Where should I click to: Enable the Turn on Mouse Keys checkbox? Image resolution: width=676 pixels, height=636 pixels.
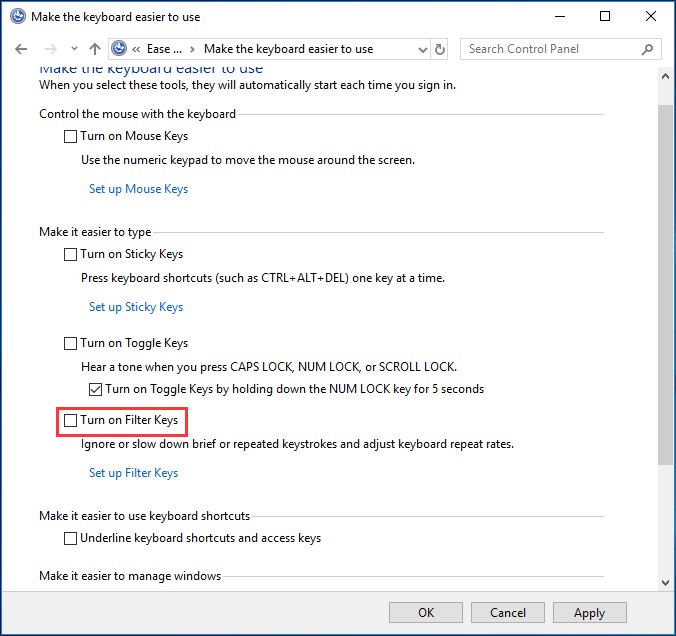70,136
